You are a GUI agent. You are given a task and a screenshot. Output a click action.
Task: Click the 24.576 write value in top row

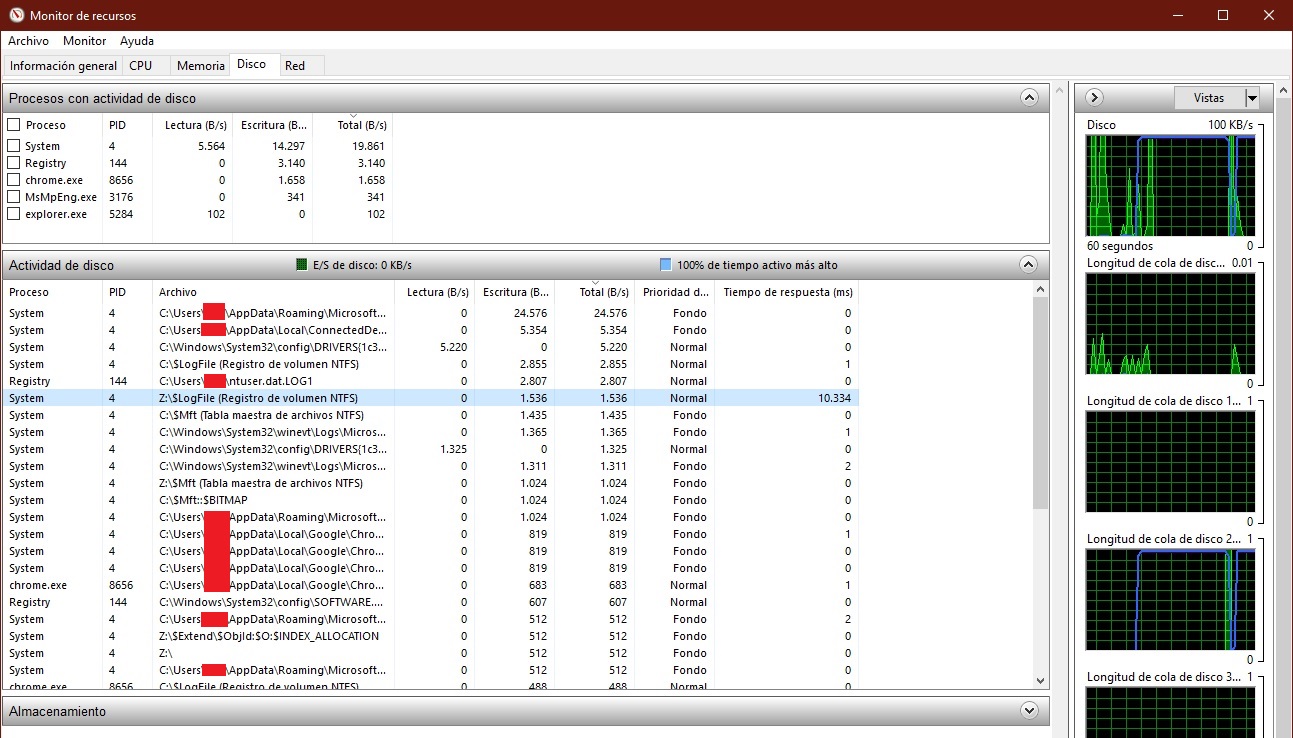(x=529, y=313)
